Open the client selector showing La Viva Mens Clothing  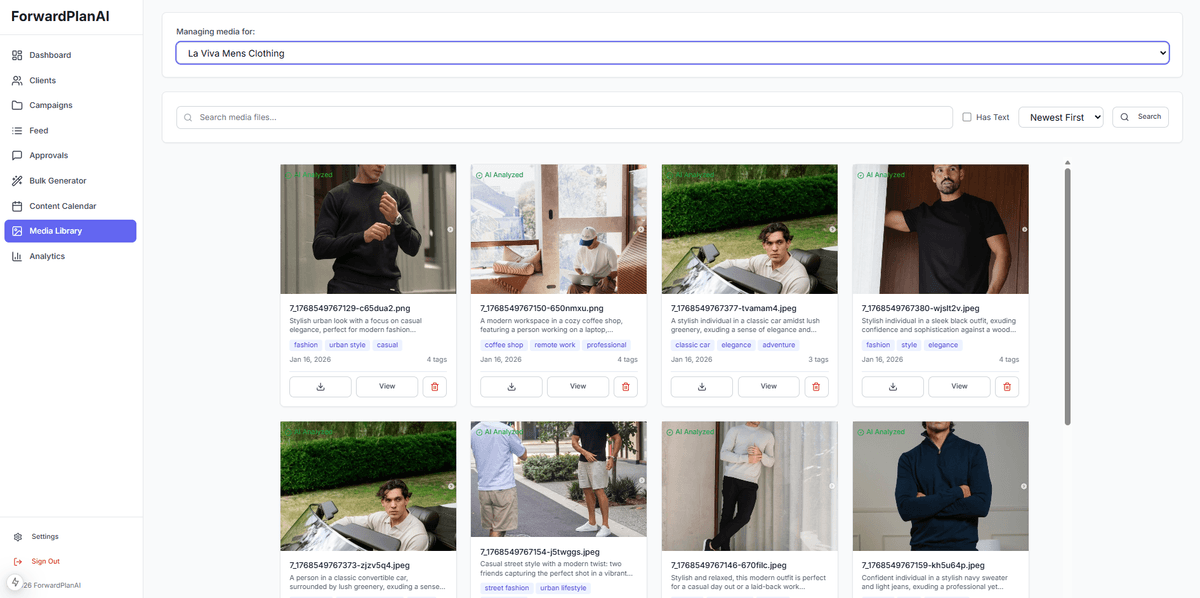(x=670, y=52)
